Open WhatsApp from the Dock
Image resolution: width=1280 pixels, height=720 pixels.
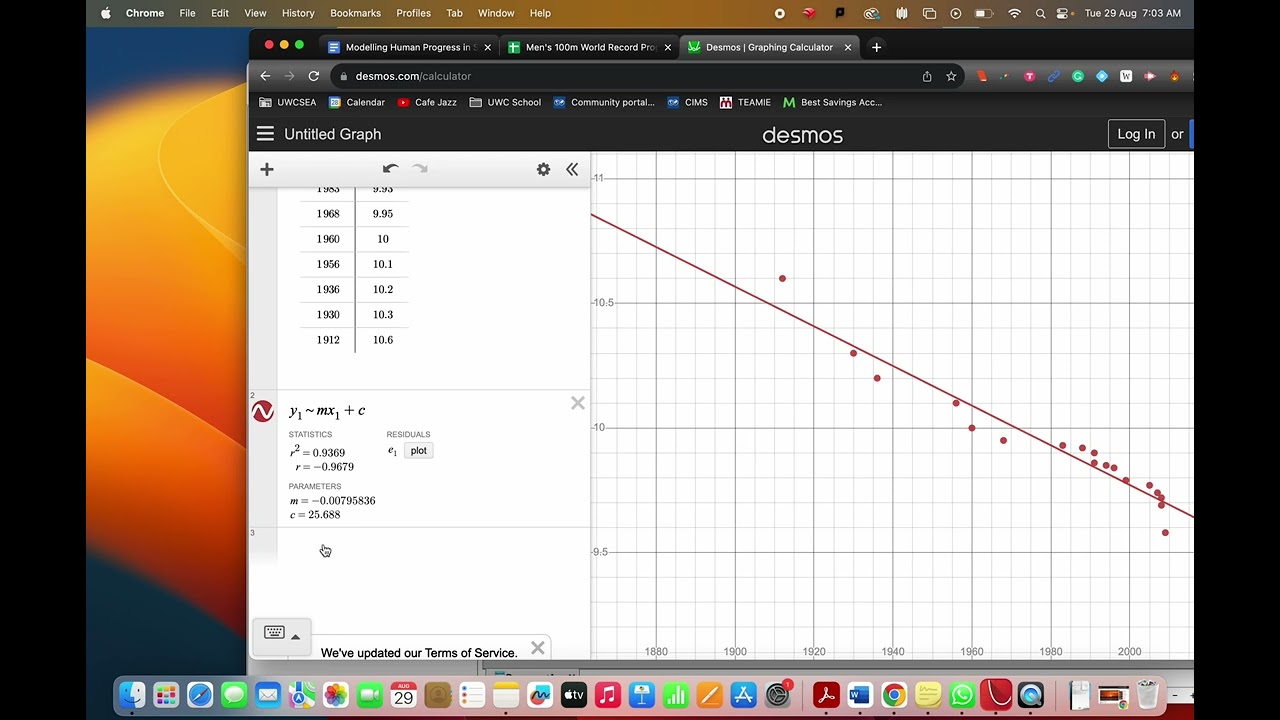(962, 694)
